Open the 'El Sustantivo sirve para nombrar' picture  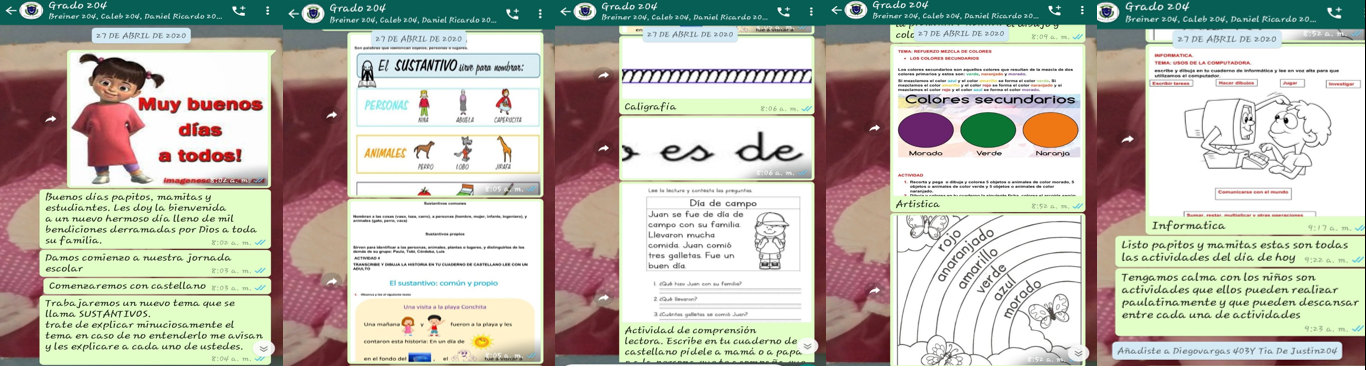pos(446,115)
